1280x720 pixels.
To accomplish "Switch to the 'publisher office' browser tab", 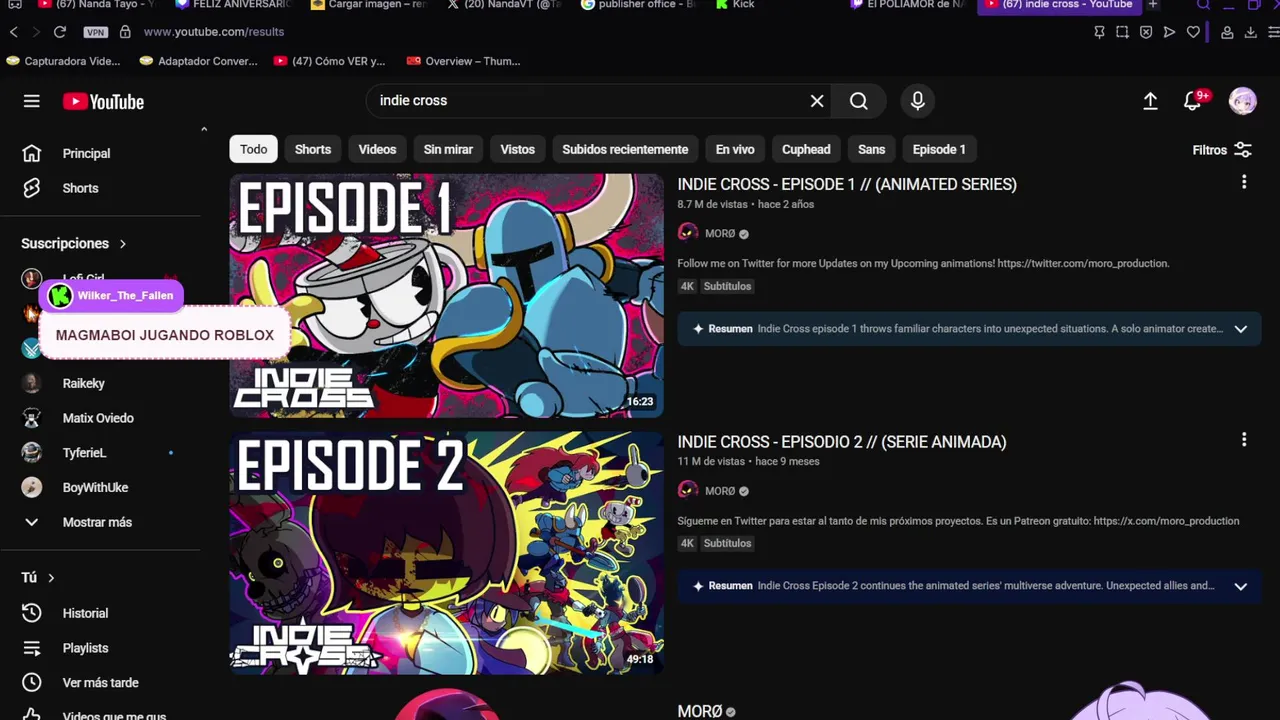I will (x=638, y=5).
